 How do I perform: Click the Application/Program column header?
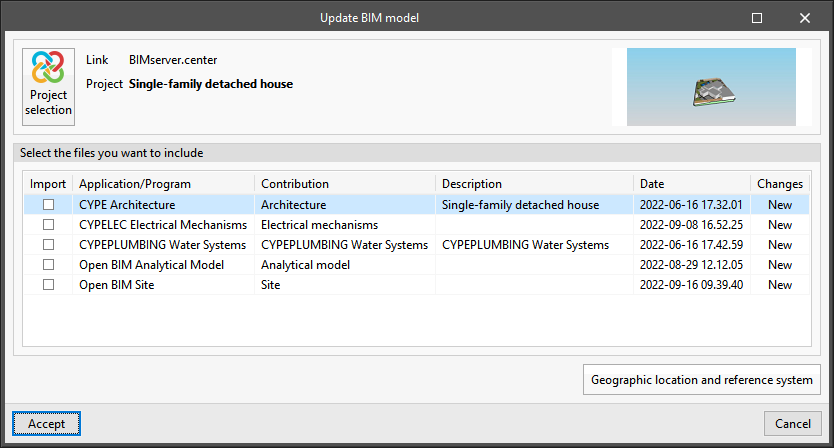135,184
